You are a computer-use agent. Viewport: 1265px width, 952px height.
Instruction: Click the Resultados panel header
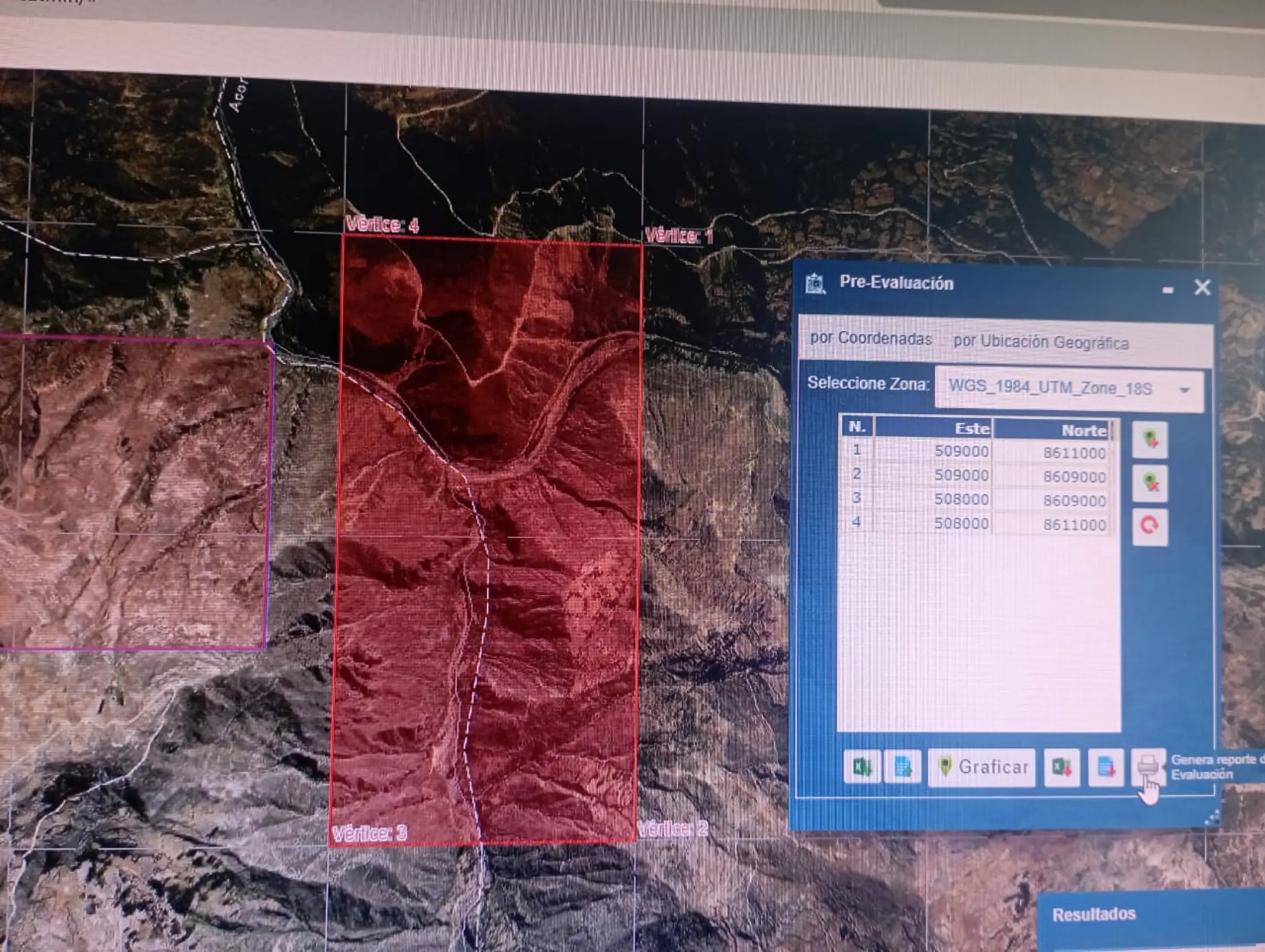point(1093,914)
